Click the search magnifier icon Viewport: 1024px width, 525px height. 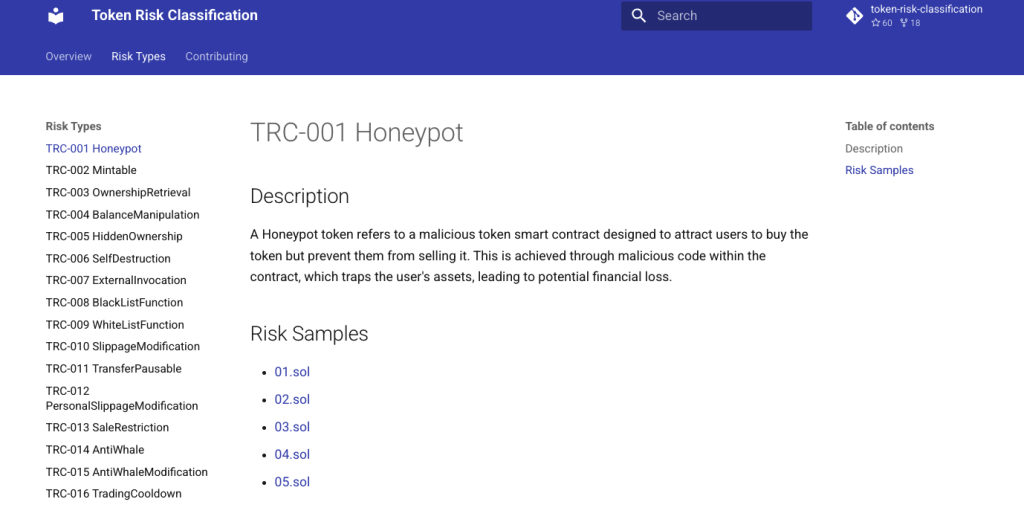(639, 16)
